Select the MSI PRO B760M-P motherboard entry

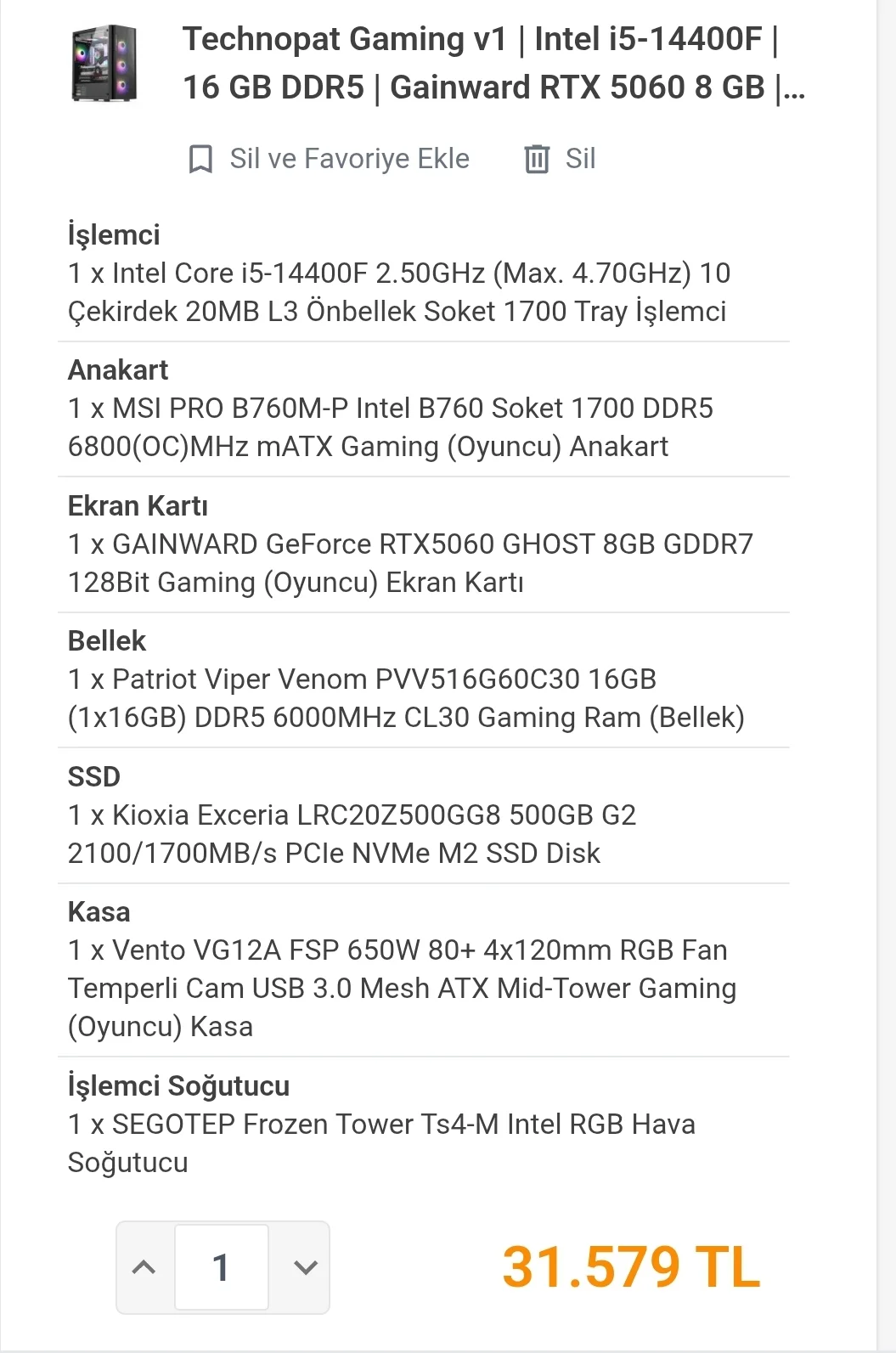pyautogui.click(x=391, y=427)
